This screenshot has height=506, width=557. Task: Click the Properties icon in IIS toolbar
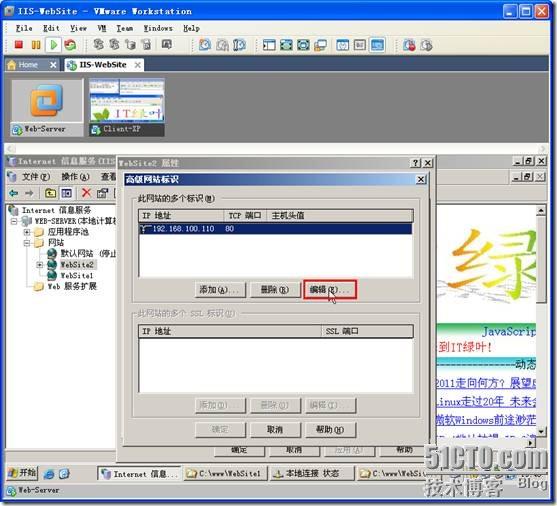(x=103, y=193)
